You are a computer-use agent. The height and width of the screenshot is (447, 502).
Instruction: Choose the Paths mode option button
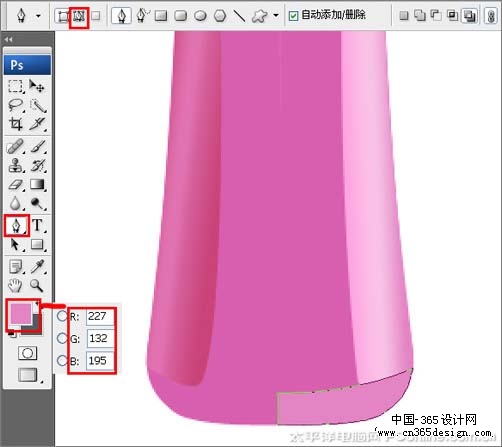tap(79, 16)
